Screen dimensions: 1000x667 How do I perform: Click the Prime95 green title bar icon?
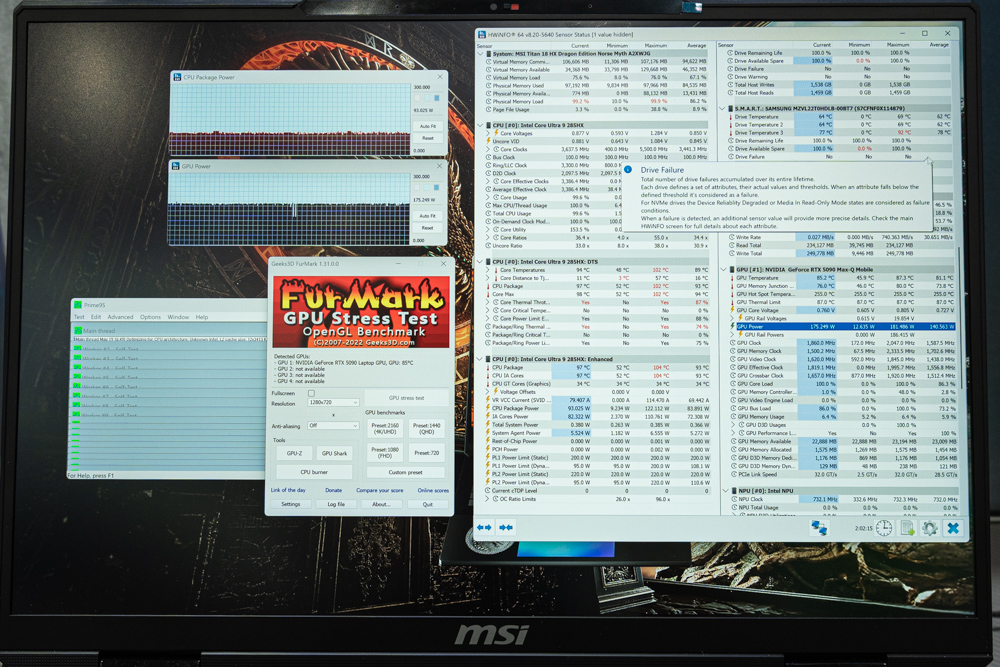pyautogui.click(x=78, y=305)
